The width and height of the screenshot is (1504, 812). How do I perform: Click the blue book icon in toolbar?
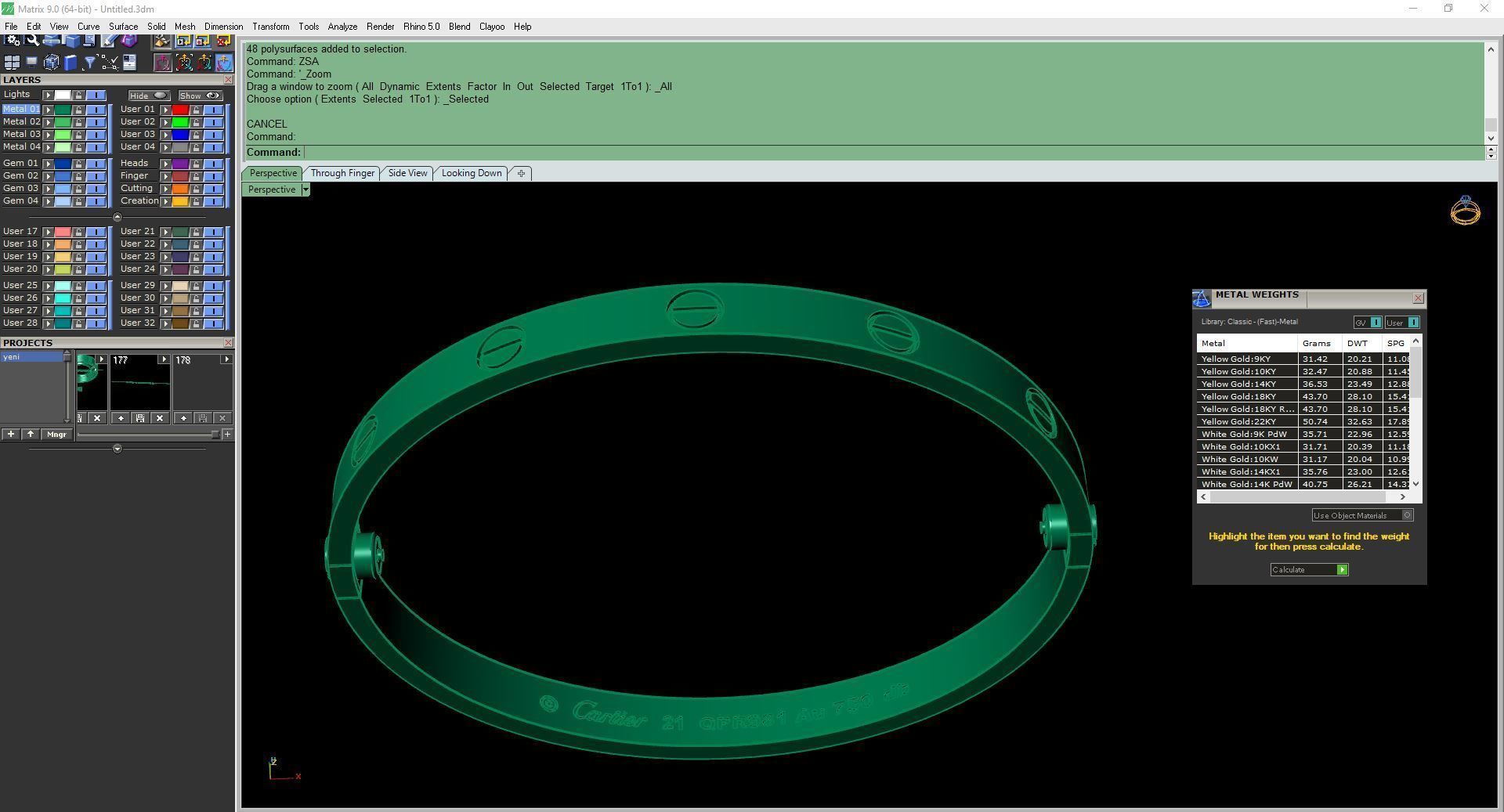tap(70, 63)
